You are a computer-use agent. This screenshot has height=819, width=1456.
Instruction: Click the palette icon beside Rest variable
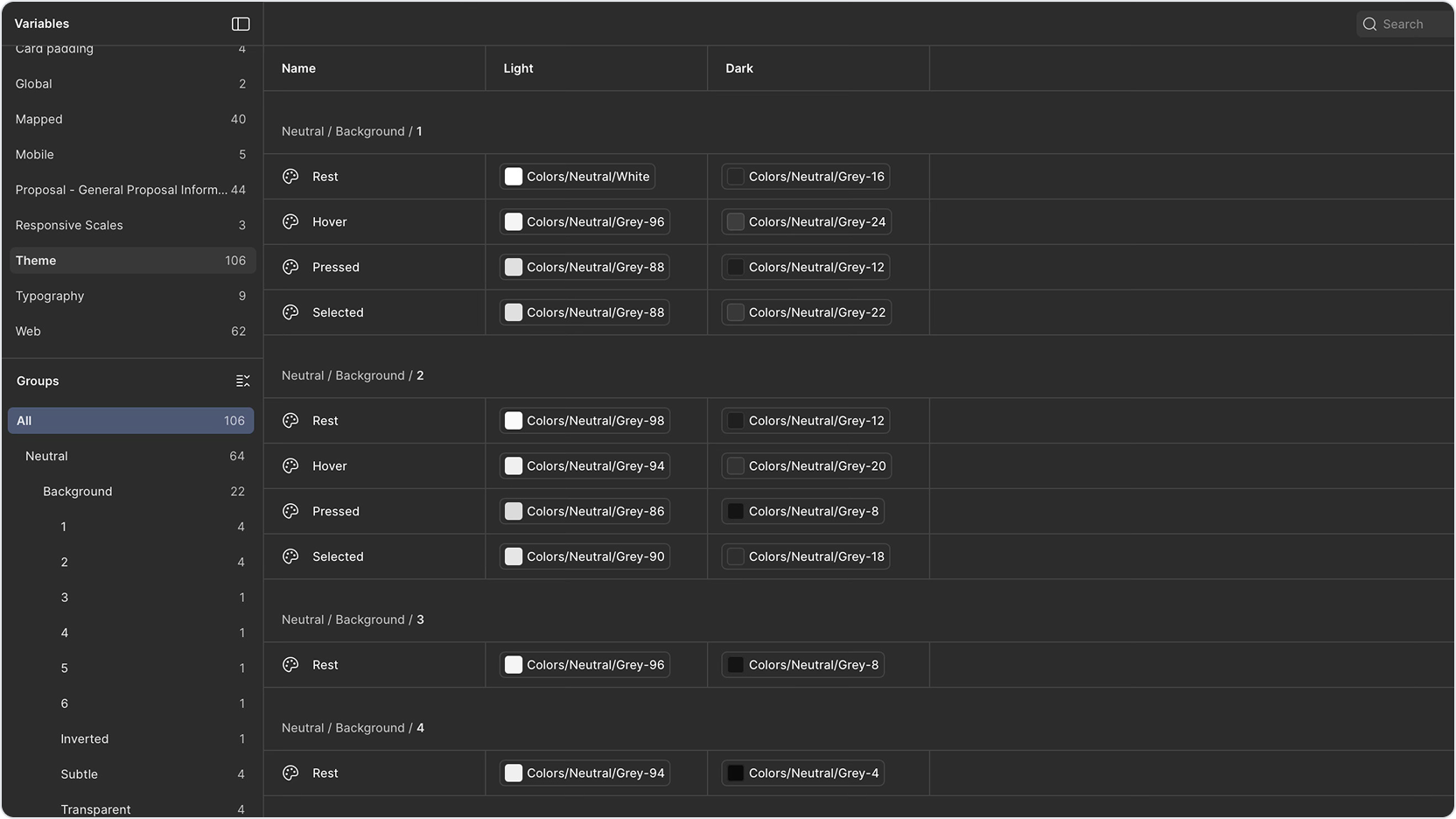pos(290,176)
